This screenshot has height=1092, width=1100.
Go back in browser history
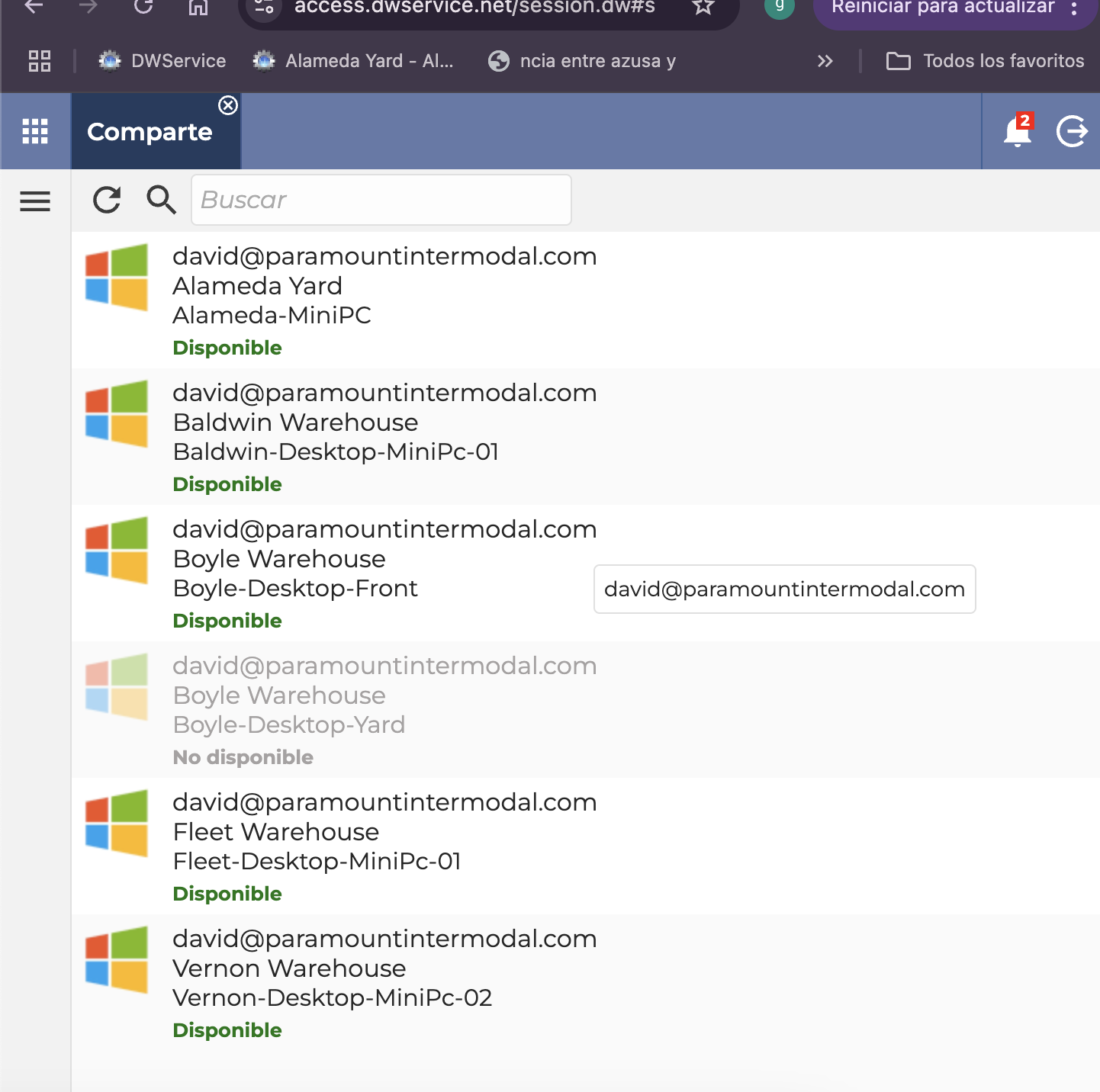tap(34, 7)
